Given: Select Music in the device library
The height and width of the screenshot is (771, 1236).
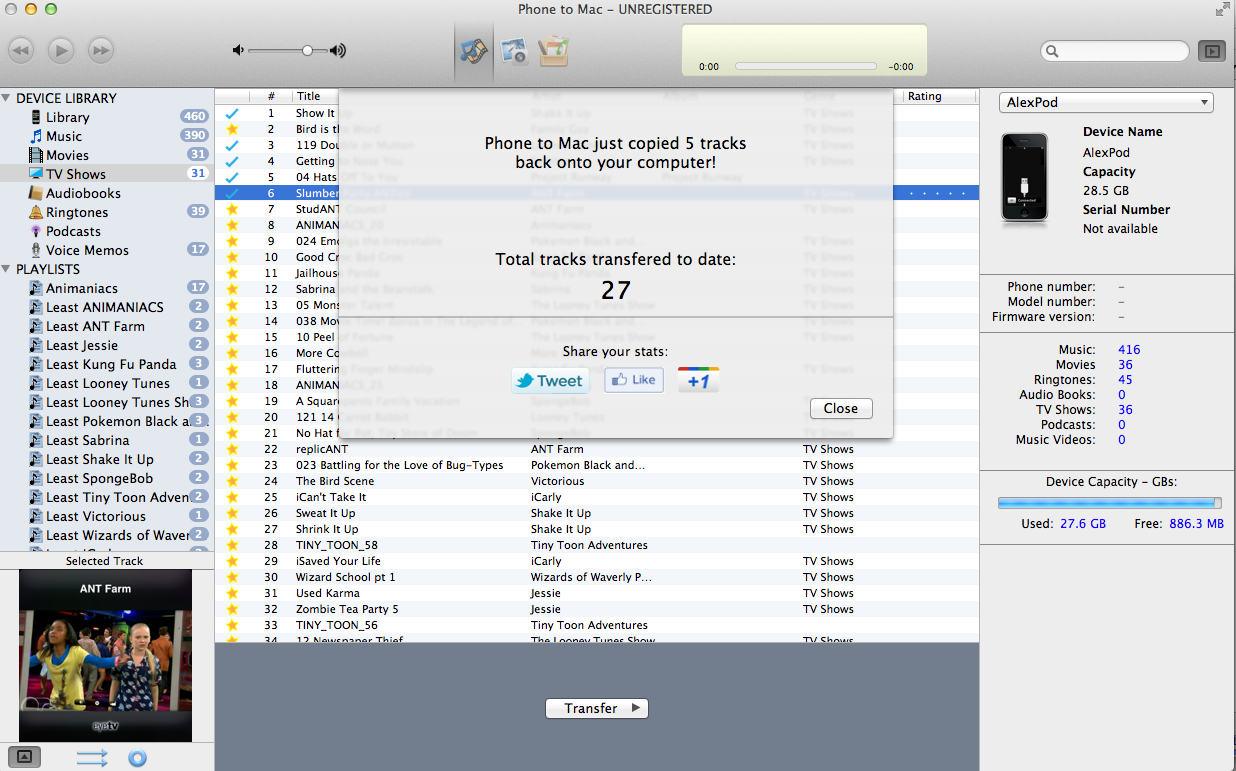Looking at the screenshot, I should click(x=64, y=136).
